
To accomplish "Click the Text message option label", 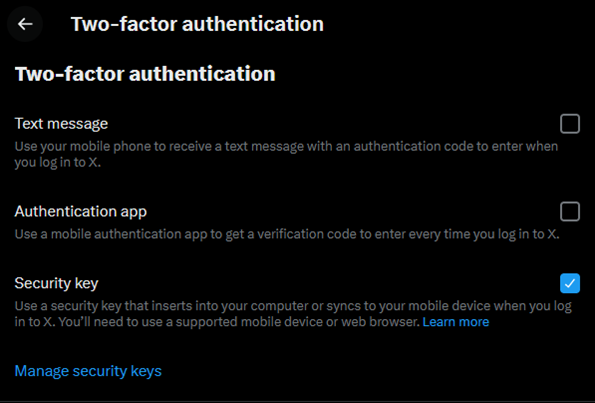I will (x=61, y=124).
